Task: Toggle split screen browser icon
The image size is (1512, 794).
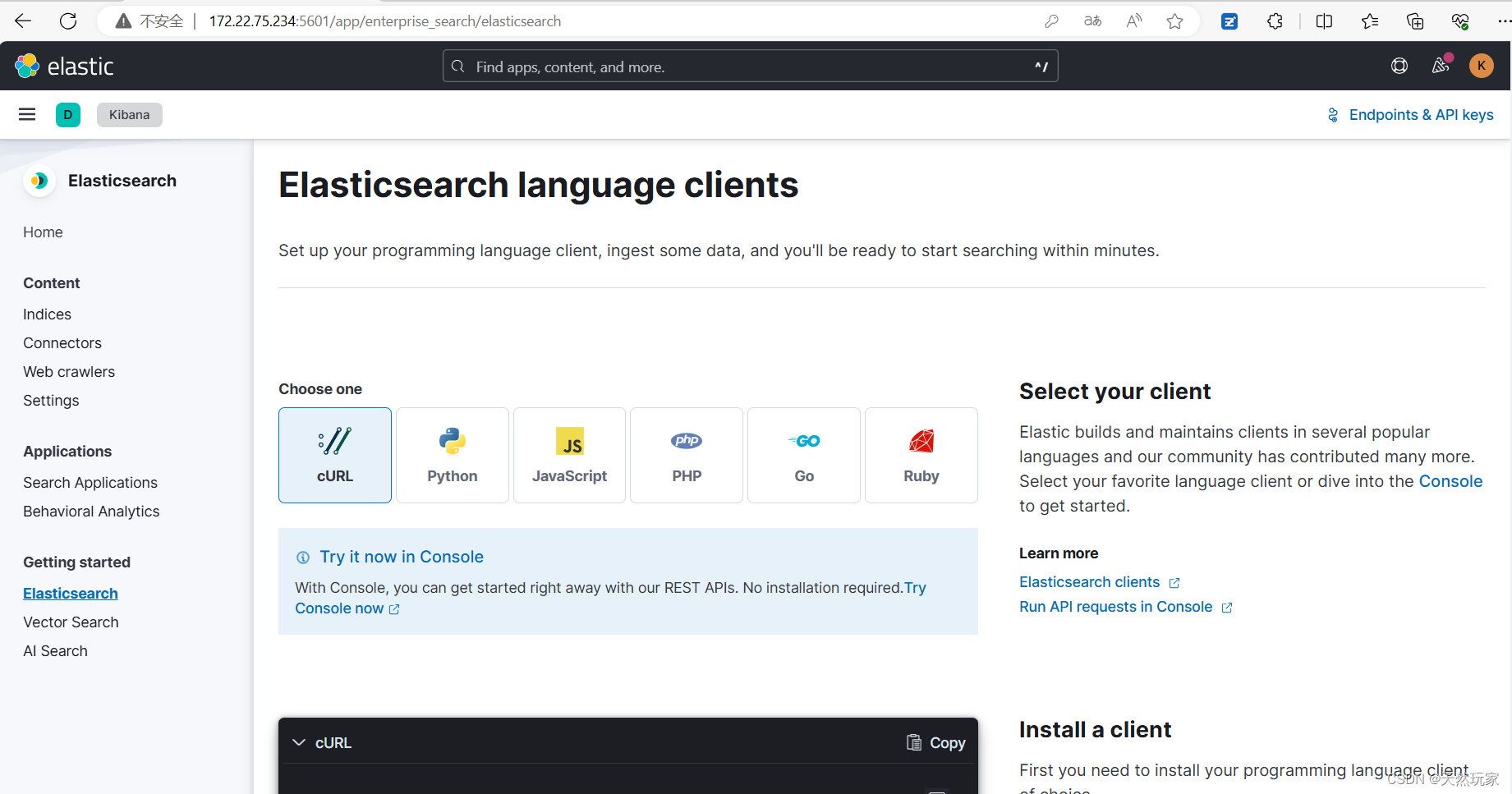Action: 1324,21
